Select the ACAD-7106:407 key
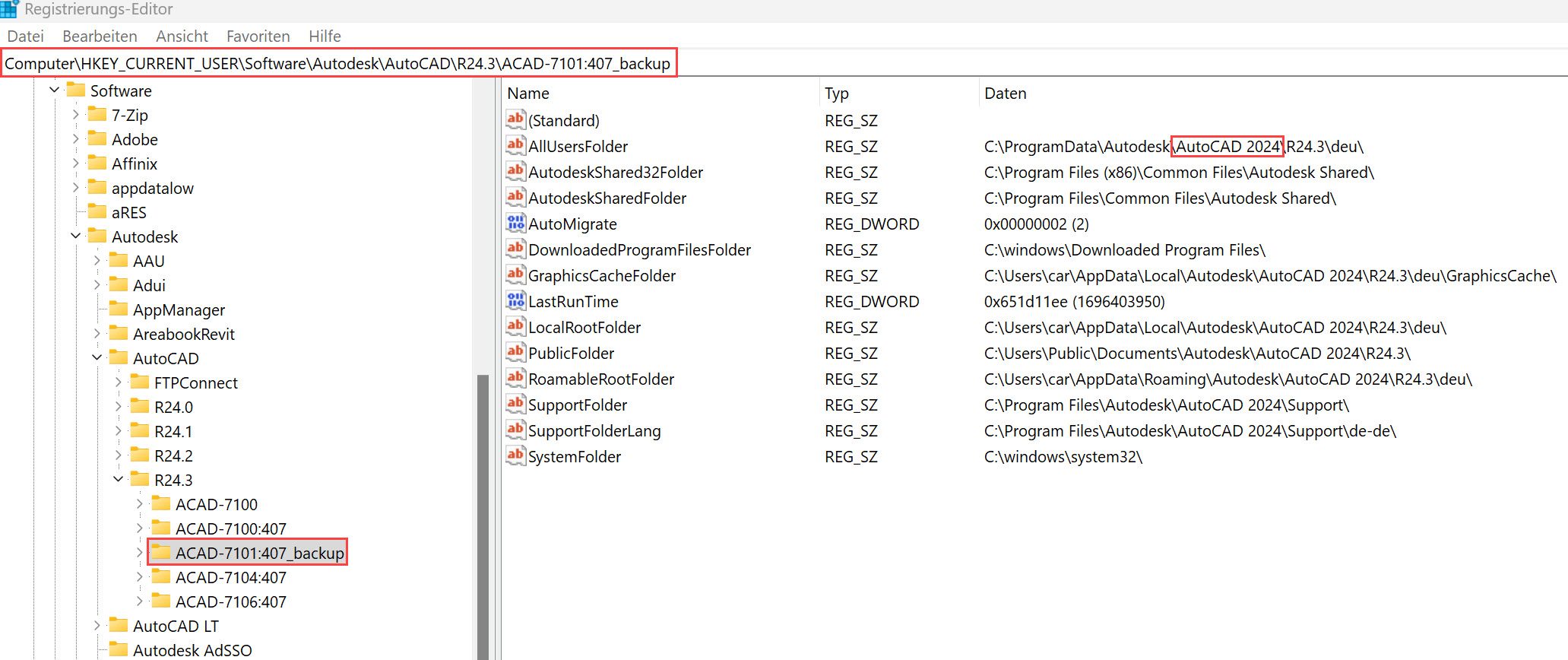1568x660 pixels. [x=231, y=601]
